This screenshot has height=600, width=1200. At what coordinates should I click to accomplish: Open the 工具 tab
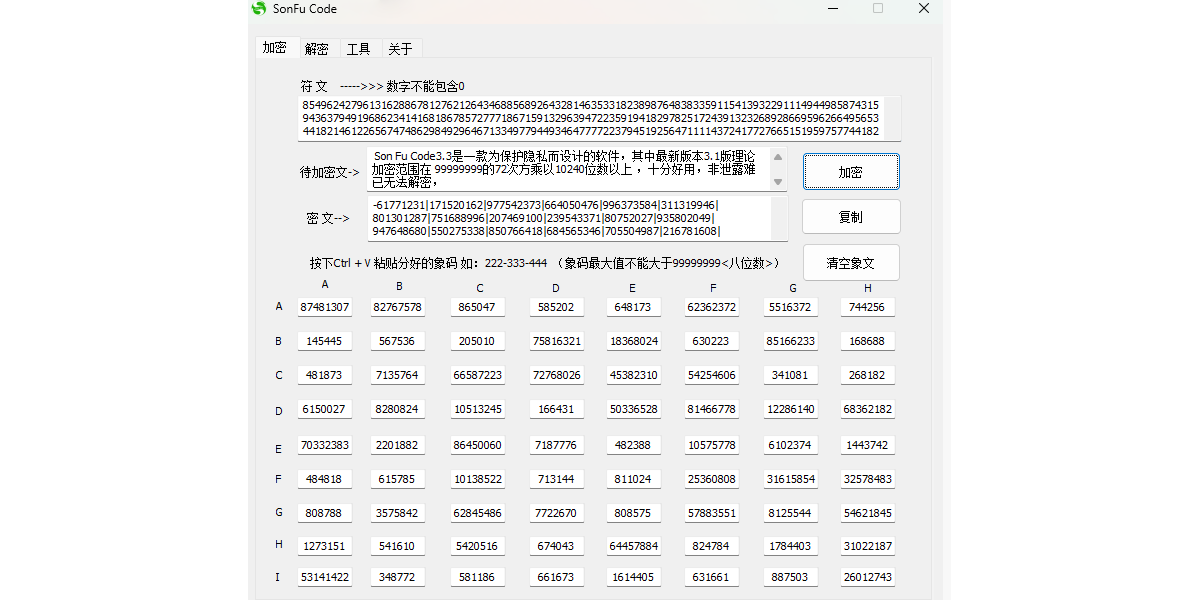pos(359,48)
